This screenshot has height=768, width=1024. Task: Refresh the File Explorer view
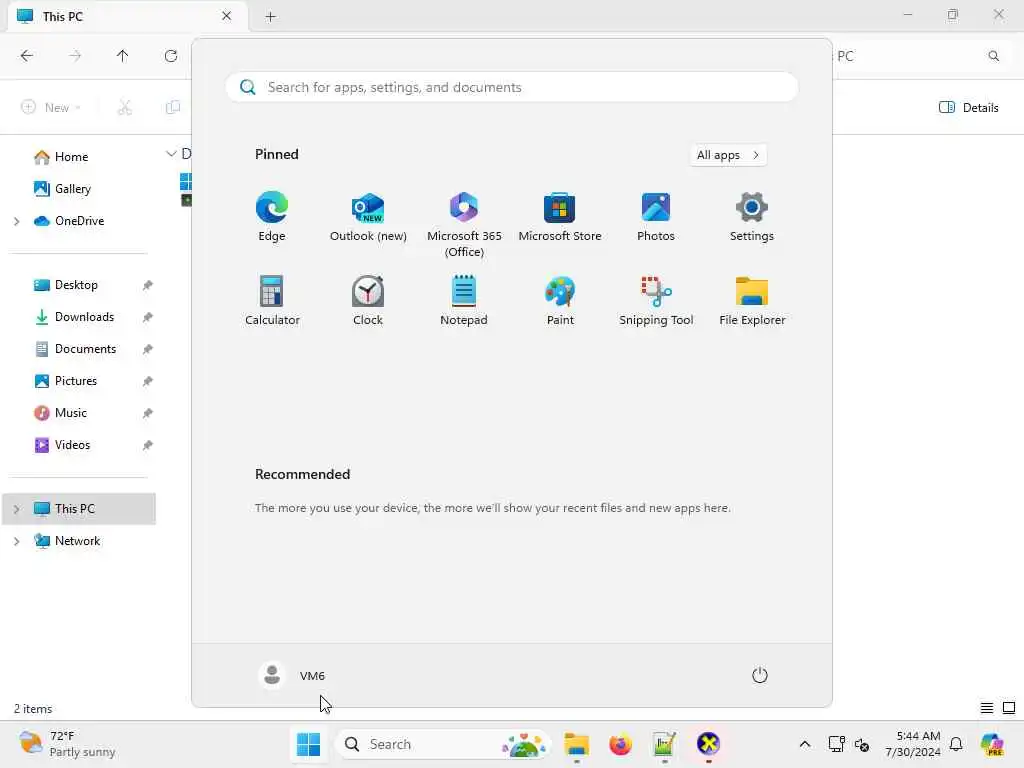tap(171, 56)
